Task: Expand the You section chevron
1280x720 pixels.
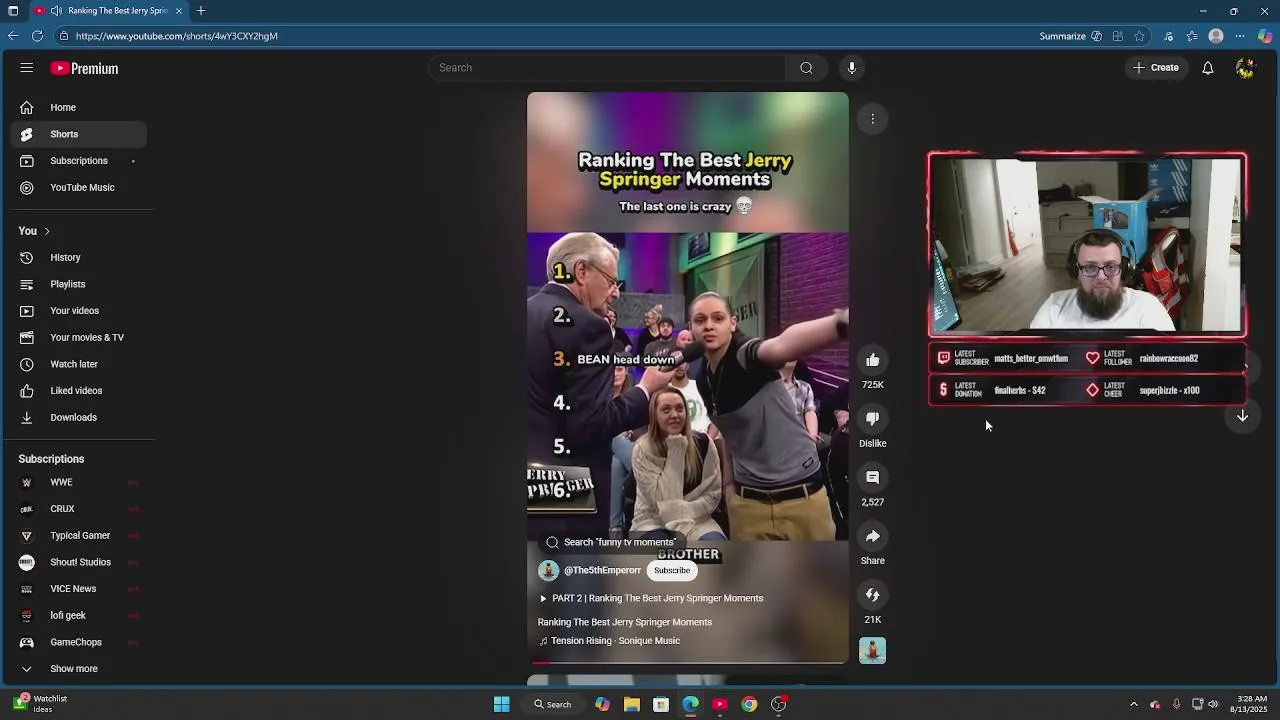Action: click(46, 231)
